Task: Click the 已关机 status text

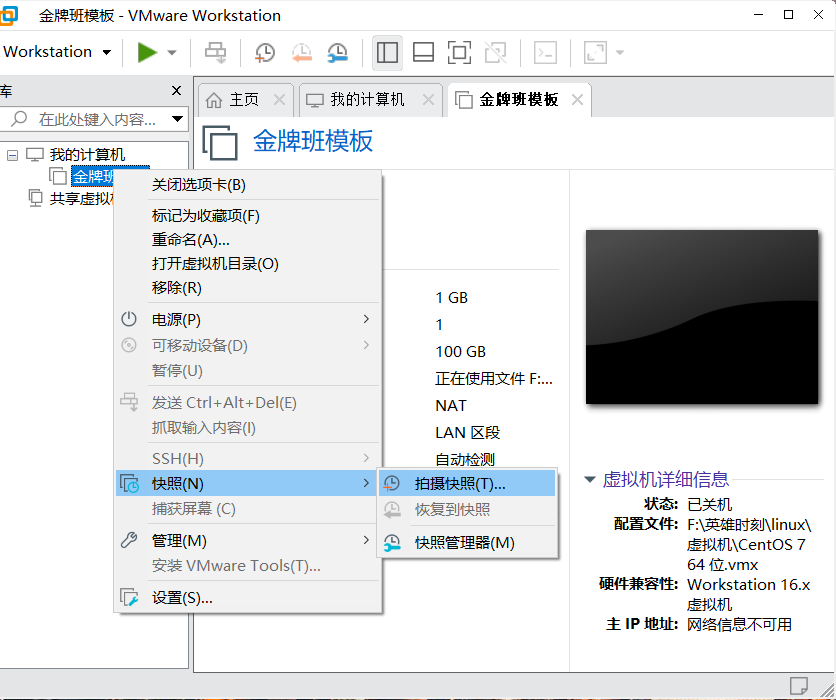Action: 710,504
